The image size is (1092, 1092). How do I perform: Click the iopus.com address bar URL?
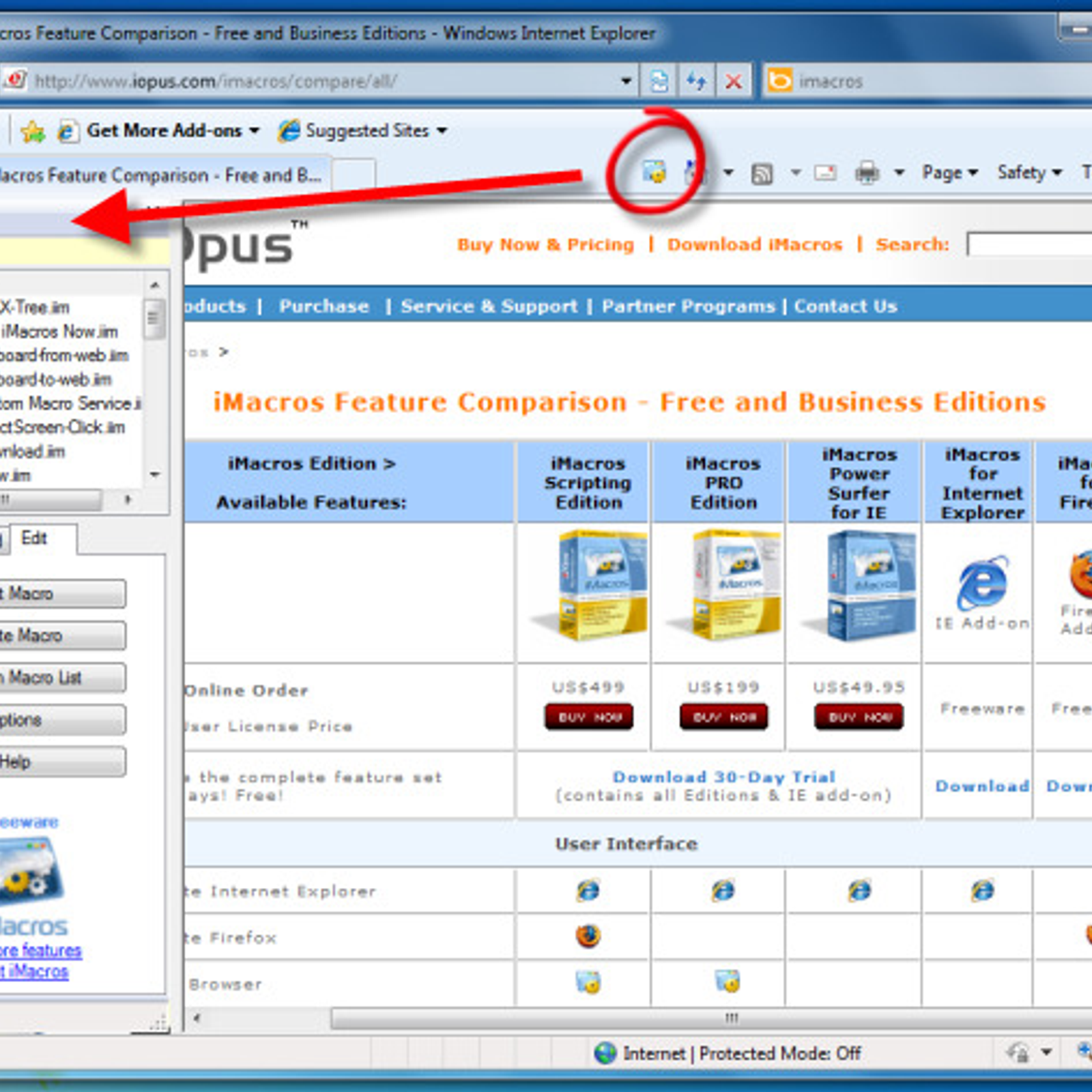pyautogui.click(x=216, y=81)
